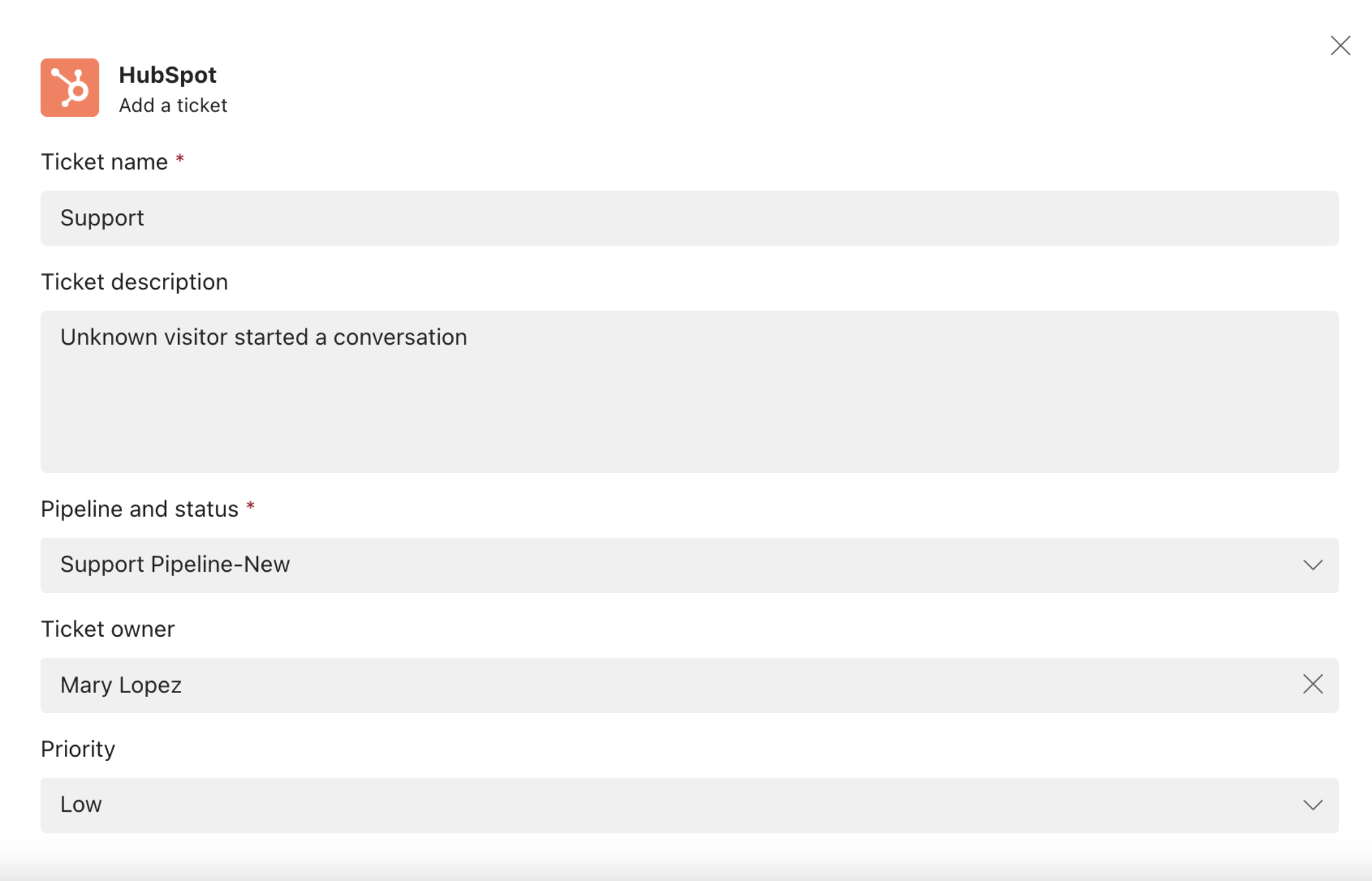Click the Add a ticket subtitle
Screen dimensions: 1372x881
pos(173,104)
